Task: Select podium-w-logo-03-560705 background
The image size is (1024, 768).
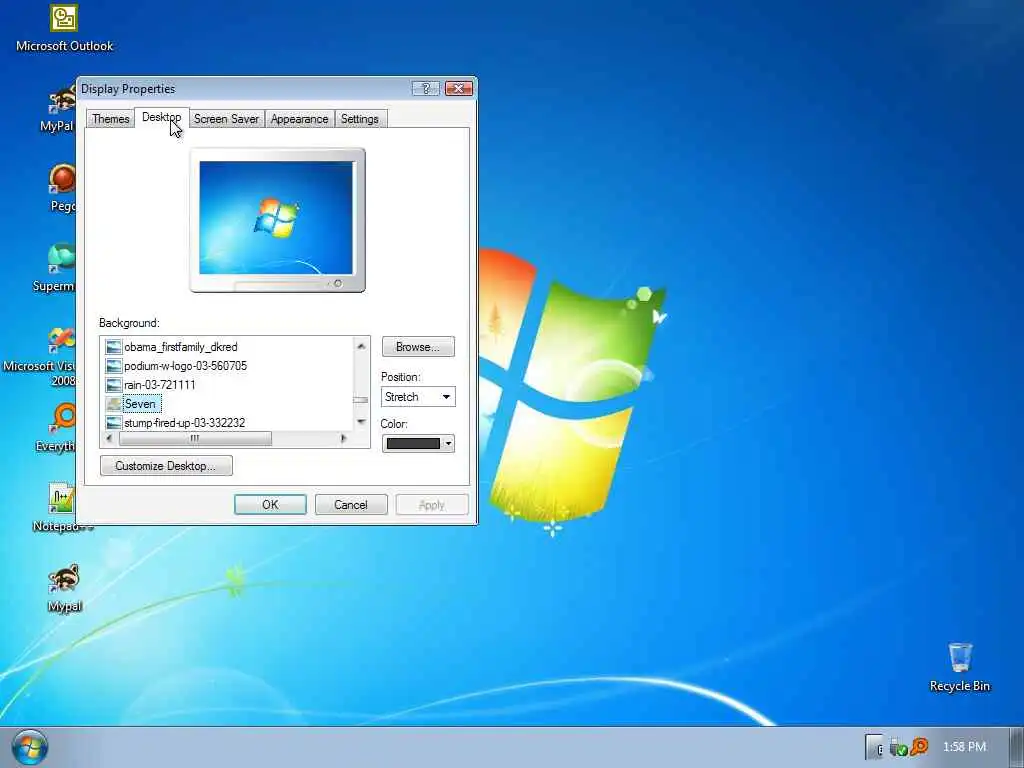Action: point(185,366)
